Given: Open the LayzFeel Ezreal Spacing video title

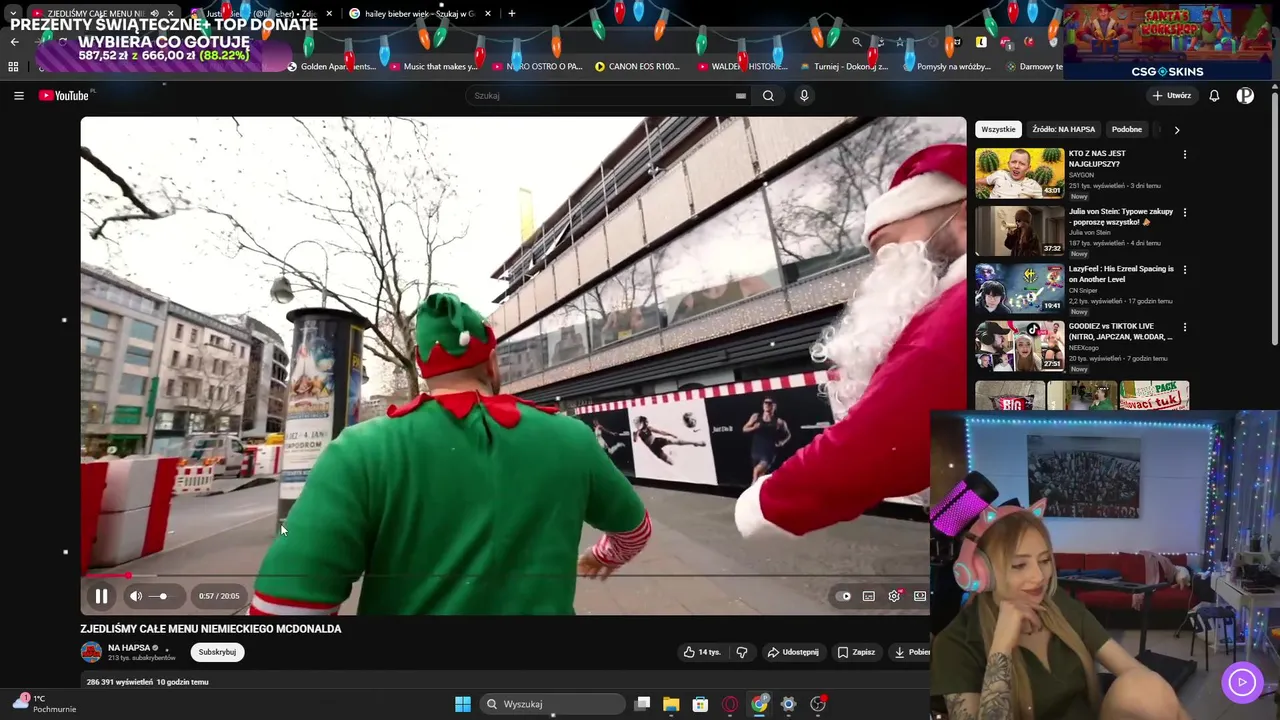Looking at the screenshot, I should click(1121, 274).
